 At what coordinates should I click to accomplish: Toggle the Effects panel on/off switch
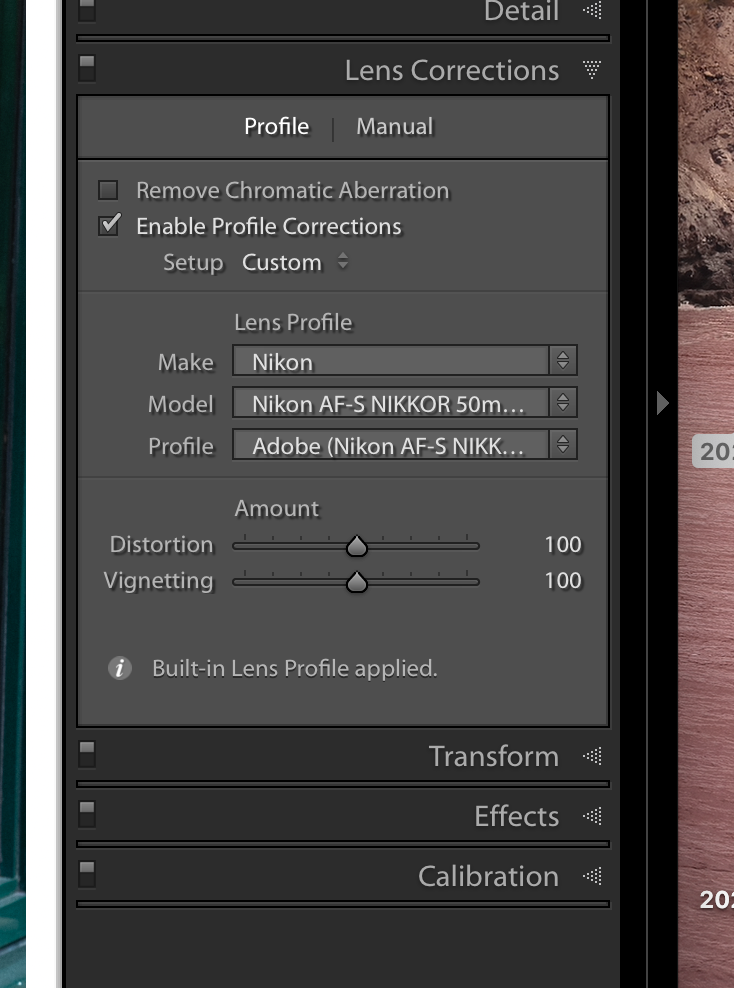point(87,815)
